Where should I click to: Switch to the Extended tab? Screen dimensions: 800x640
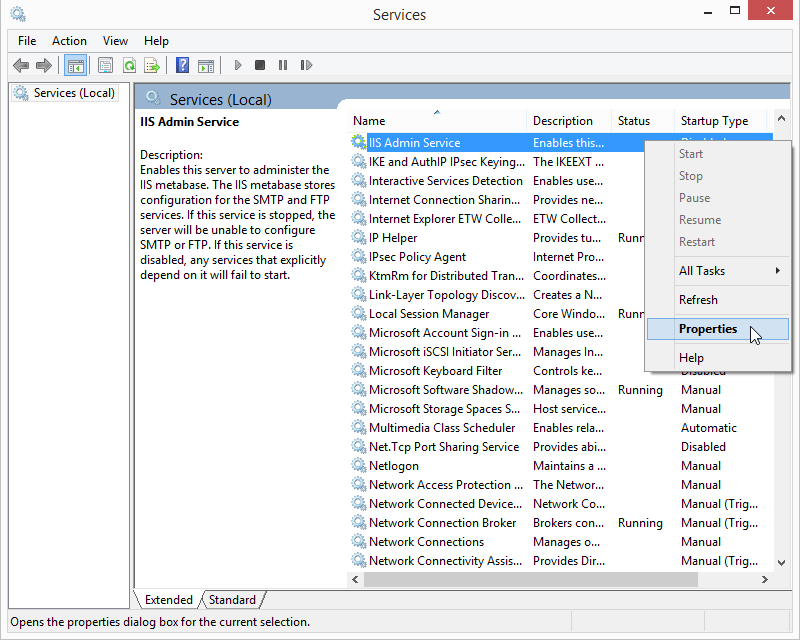[x=168, y=600]
